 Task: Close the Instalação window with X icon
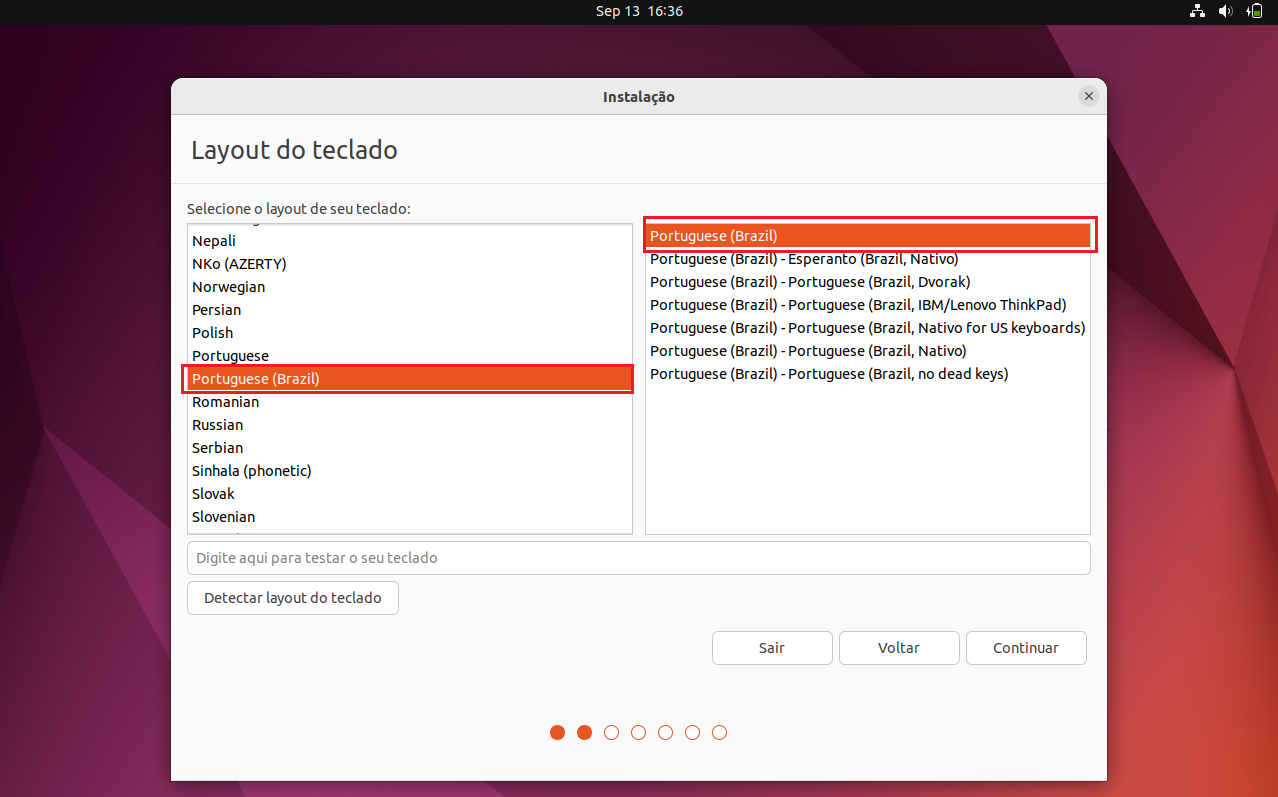click(1089, 96)
